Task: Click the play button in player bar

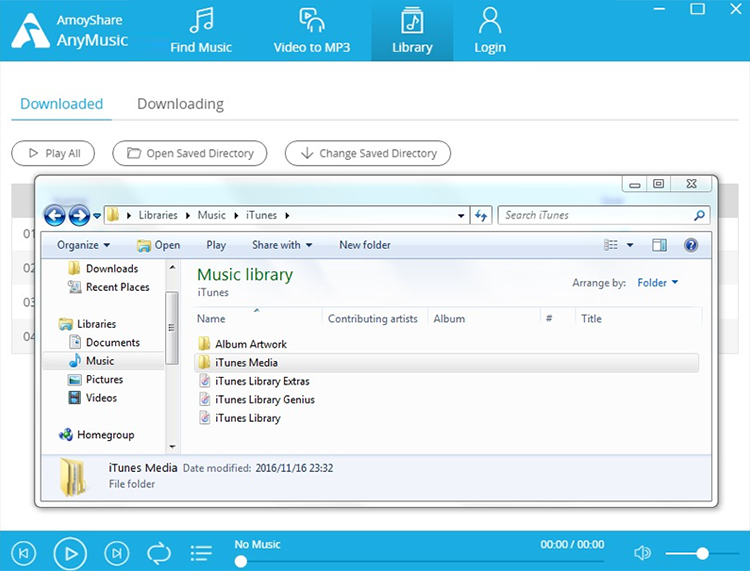Action: click(x=70, y=554)
